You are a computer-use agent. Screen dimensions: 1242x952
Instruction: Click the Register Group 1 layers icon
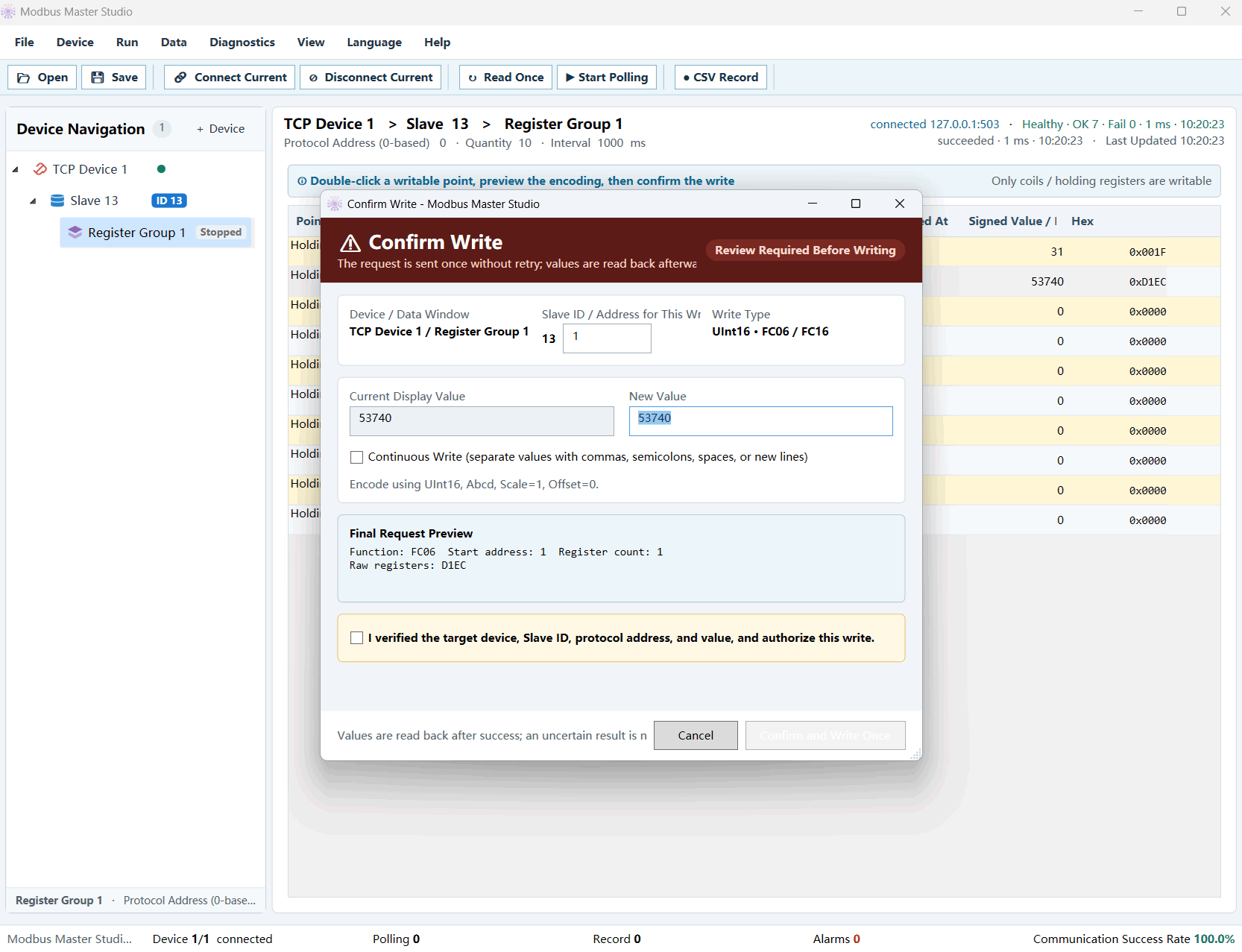(x=75, y=233)
